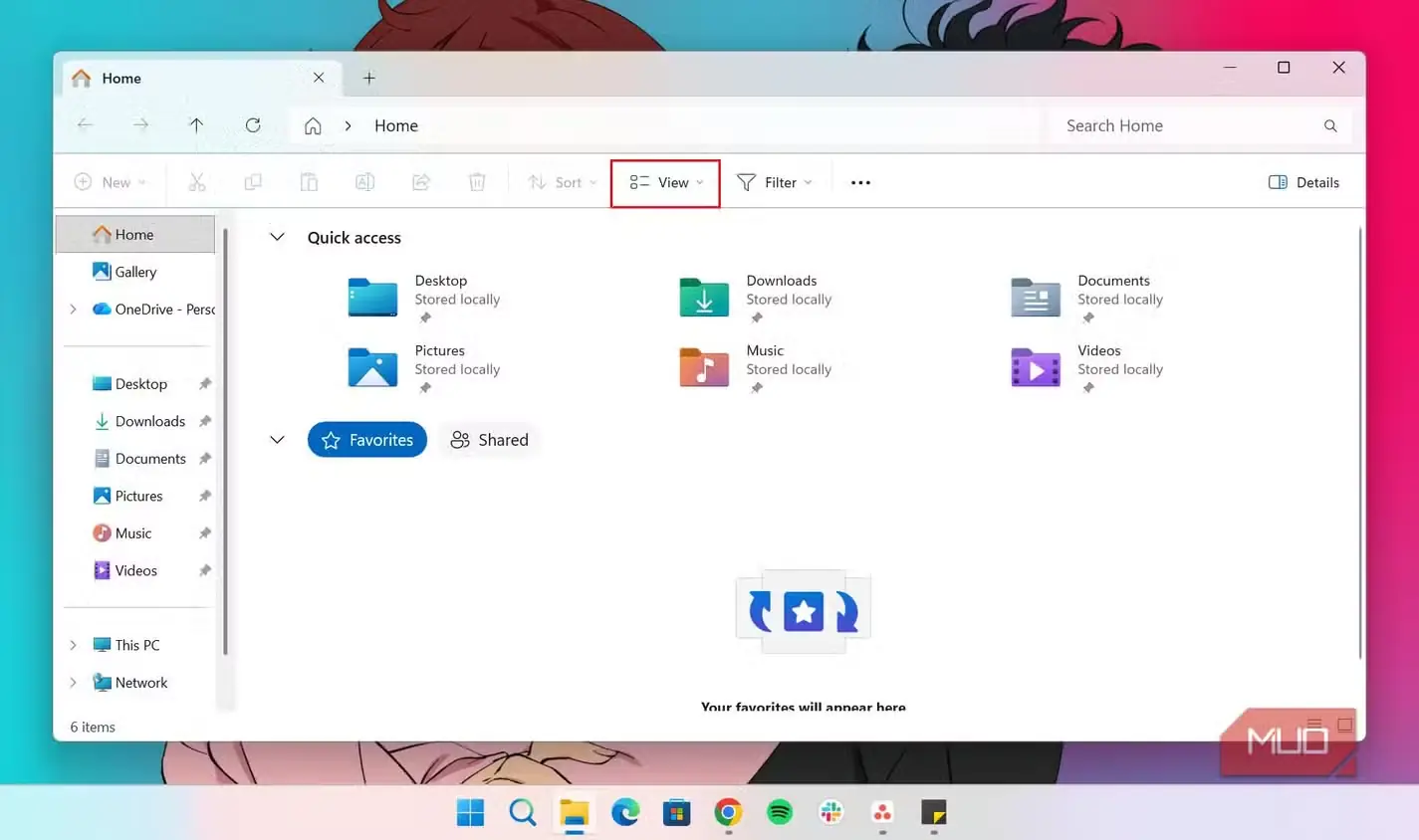Add a new File Explorer tab

(368, 78)
